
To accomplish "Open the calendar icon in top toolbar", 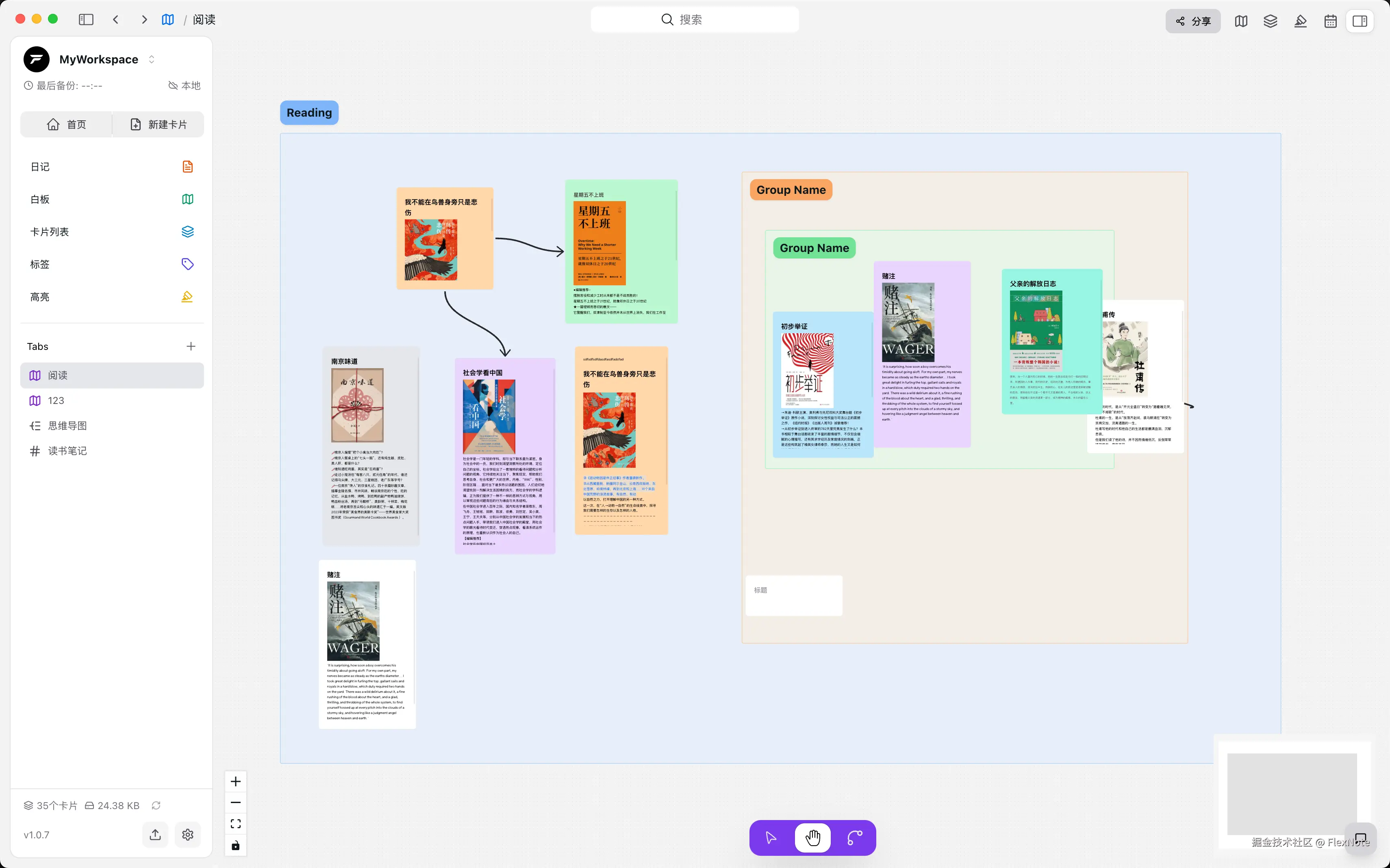I will click(1330, 21).
